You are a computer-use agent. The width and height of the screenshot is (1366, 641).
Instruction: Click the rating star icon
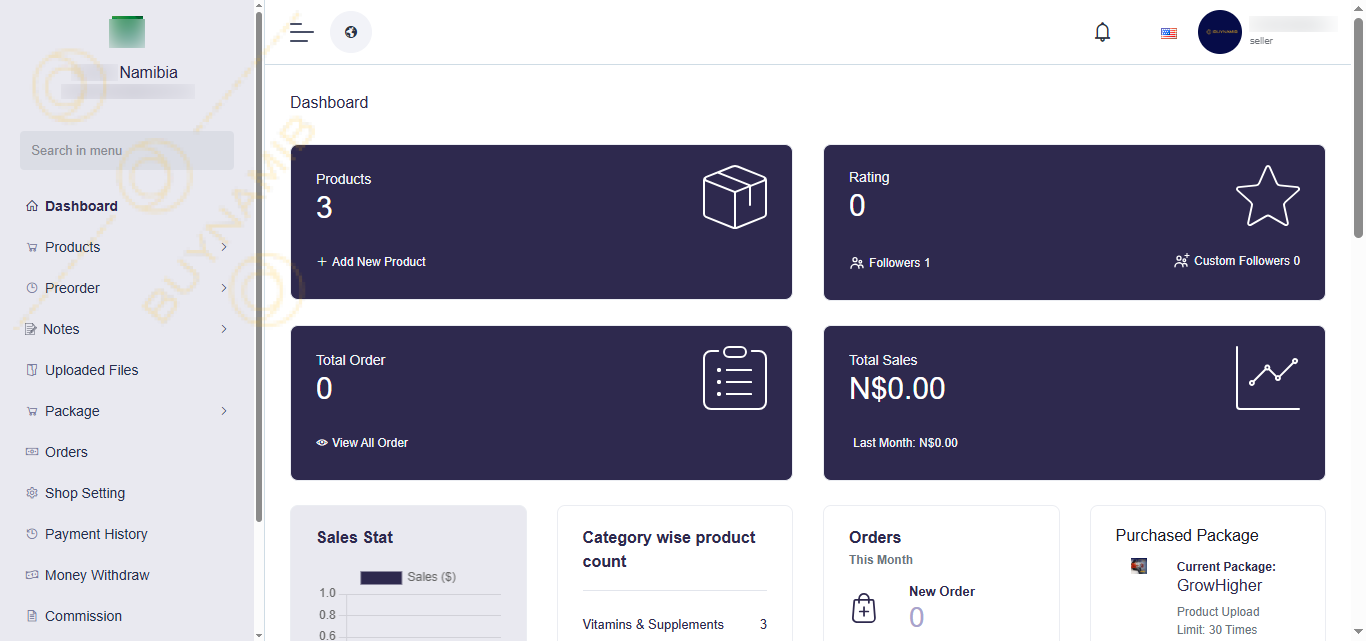[x=1267, y=196]
